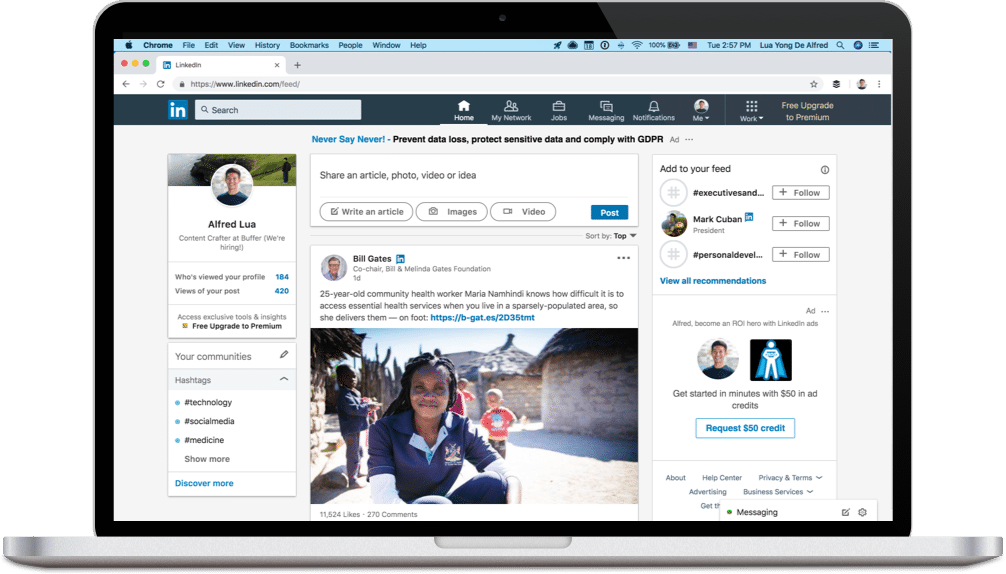
Task: Open the Messaging icon in navbar
Action: [x=606, y=106]
